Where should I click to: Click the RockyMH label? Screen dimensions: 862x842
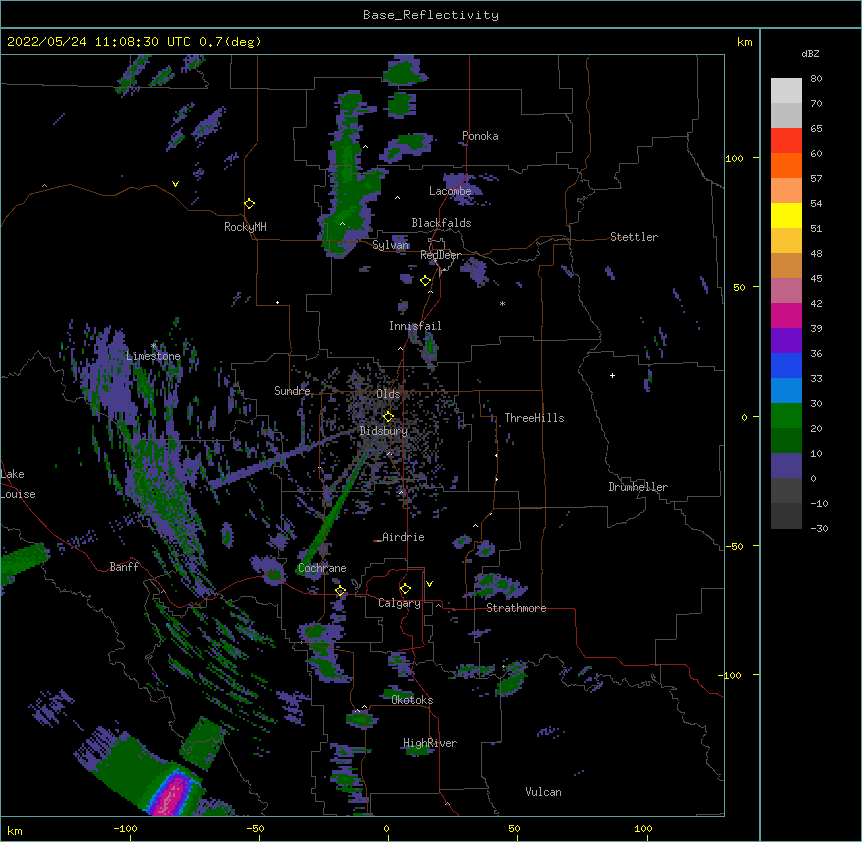[x=245, y=227]
